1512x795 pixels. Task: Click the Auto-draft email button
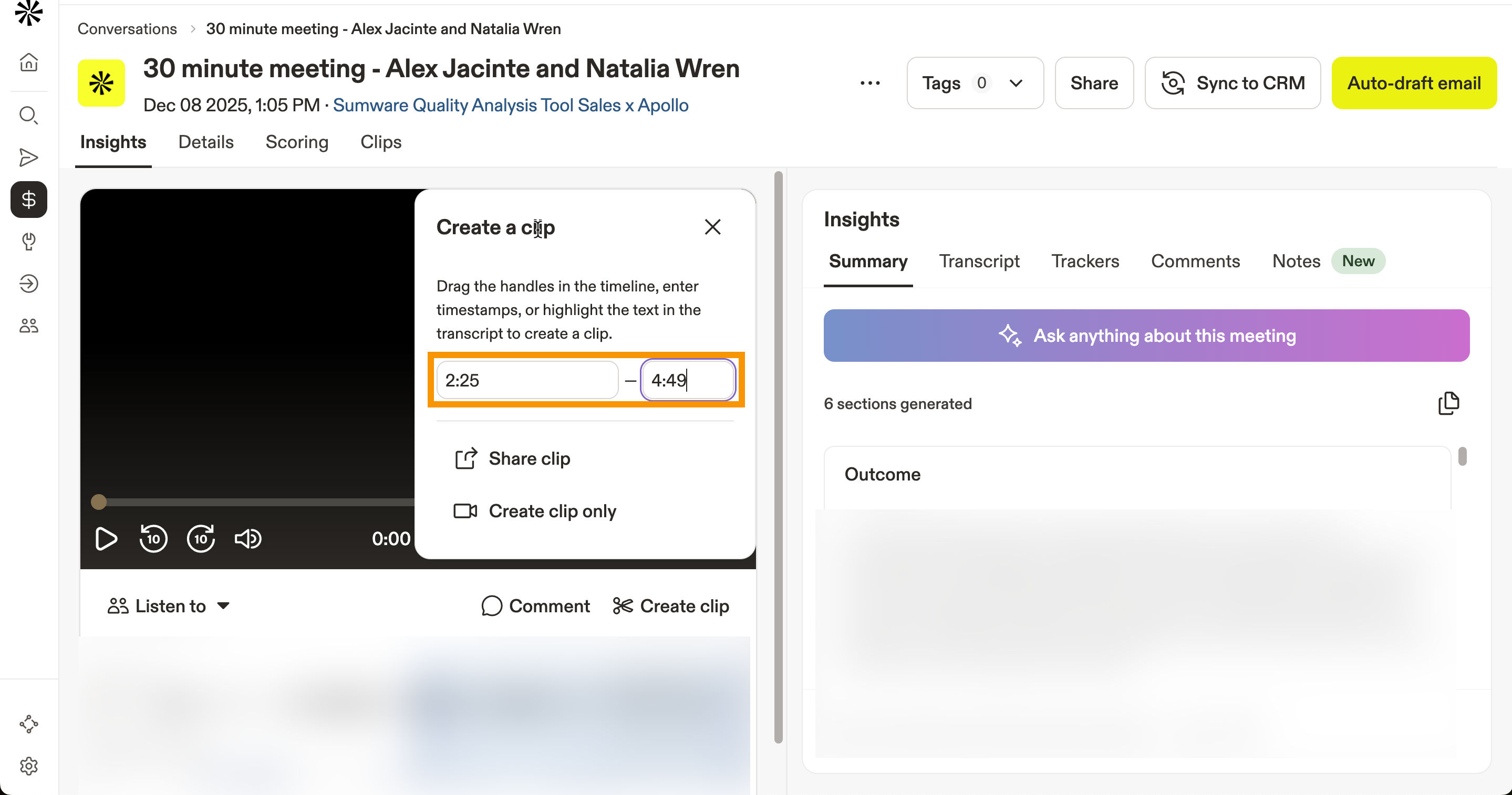click(1413, 83)
